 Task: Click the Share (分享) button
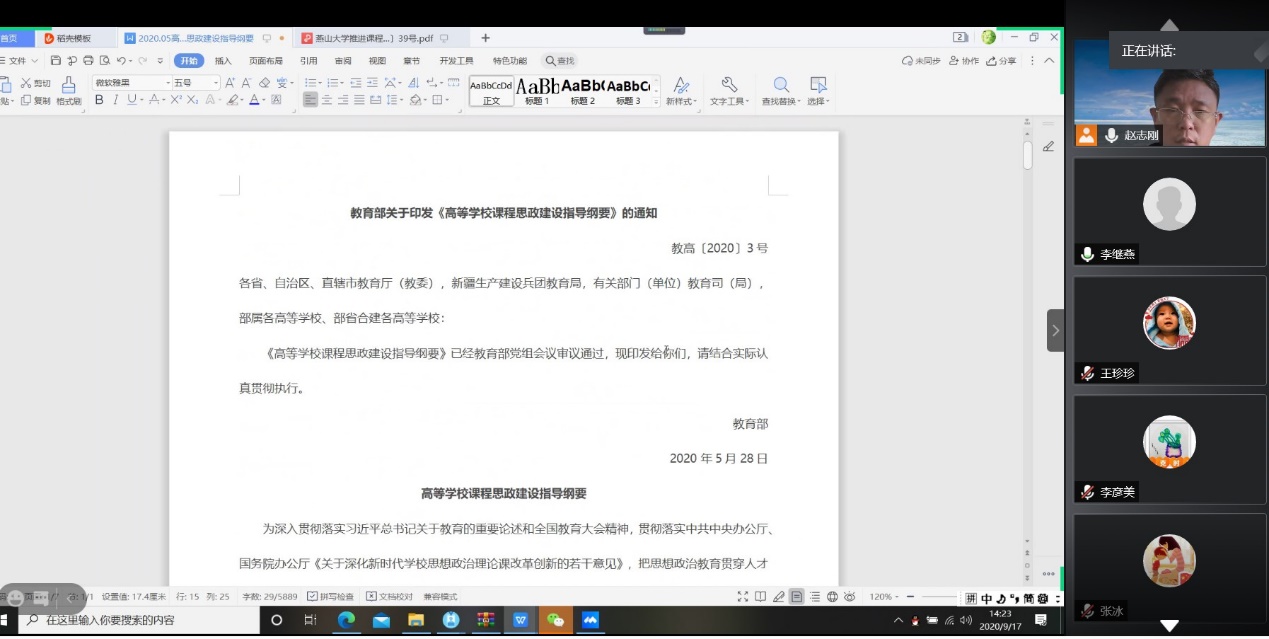coord(1001,61)
